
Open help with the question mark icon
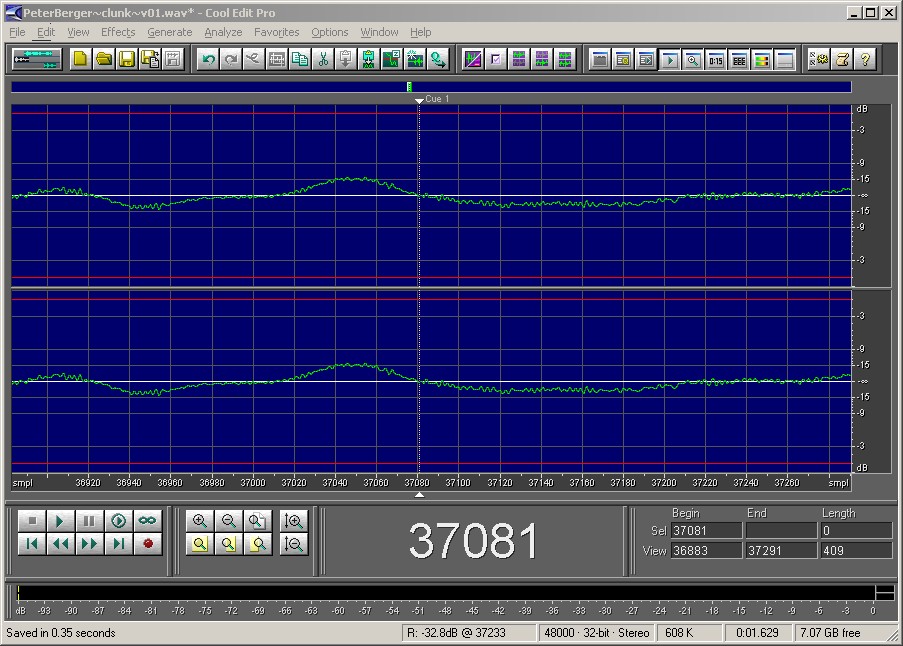[x=865, y=59]
